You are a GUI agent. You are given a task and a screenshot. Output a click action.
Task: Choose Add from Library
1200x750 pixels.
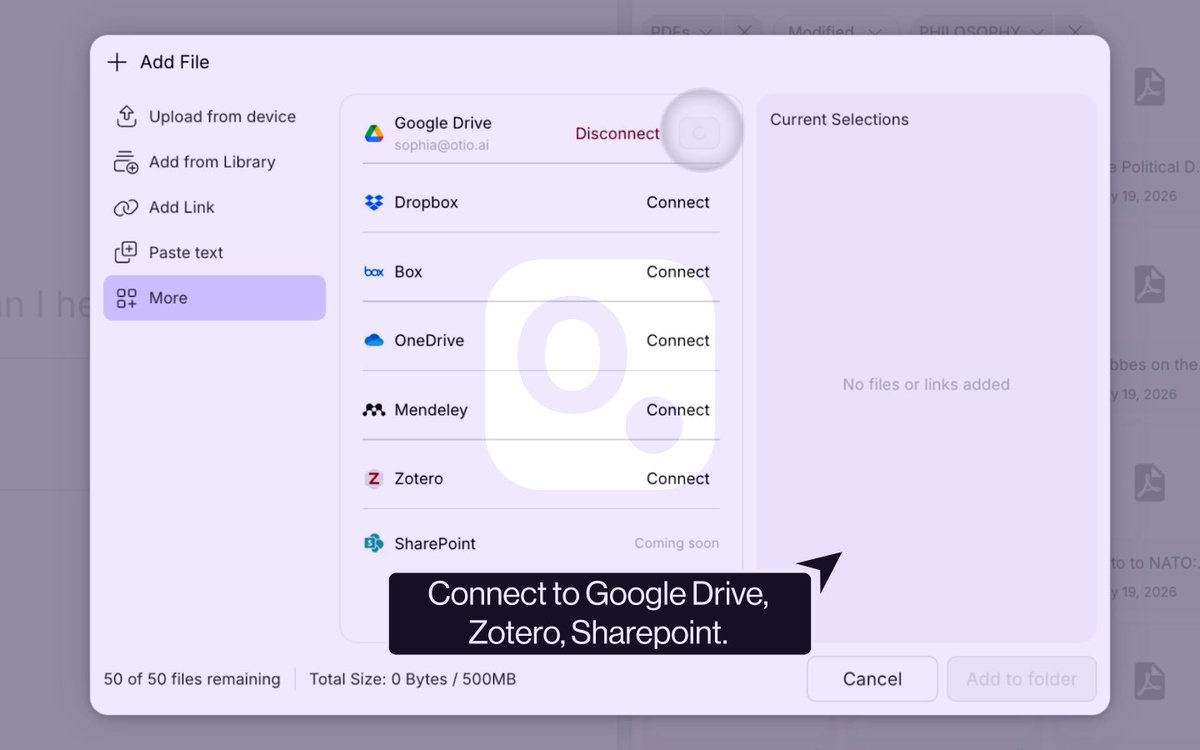point(215,162)
